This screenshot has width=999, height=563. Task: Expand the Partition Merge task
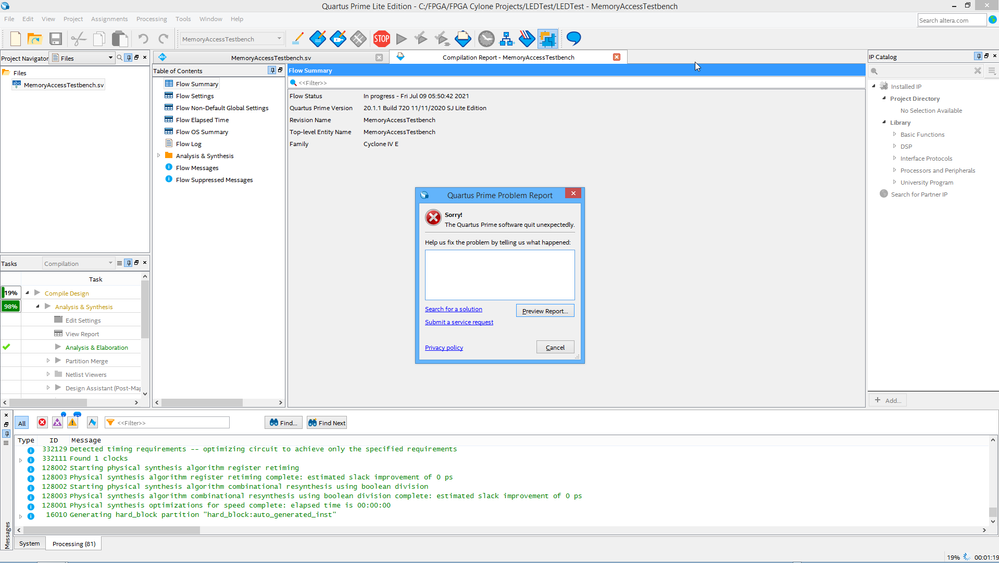pyautogui.click(x=58, y=360)
